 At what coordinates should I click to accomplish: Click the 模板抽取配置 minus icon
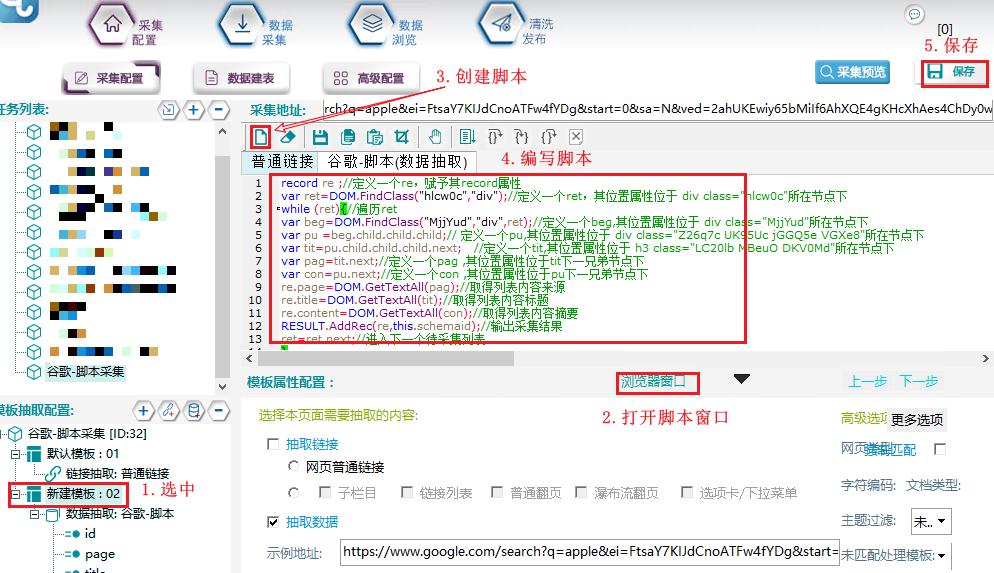click(x=219, y=411)
